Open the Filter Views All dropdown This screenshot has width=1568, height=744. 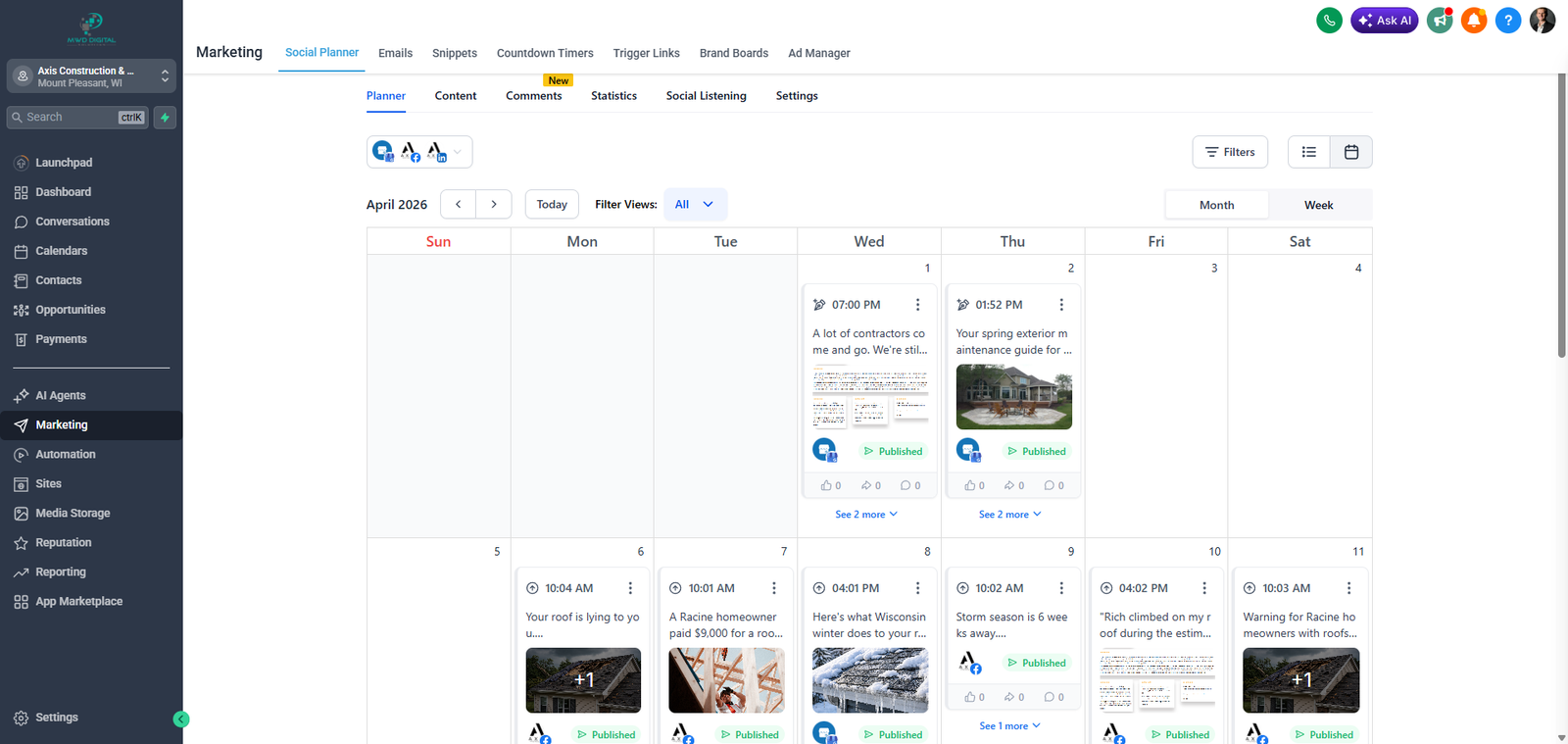pyautogui.click(x=695, y=204)
